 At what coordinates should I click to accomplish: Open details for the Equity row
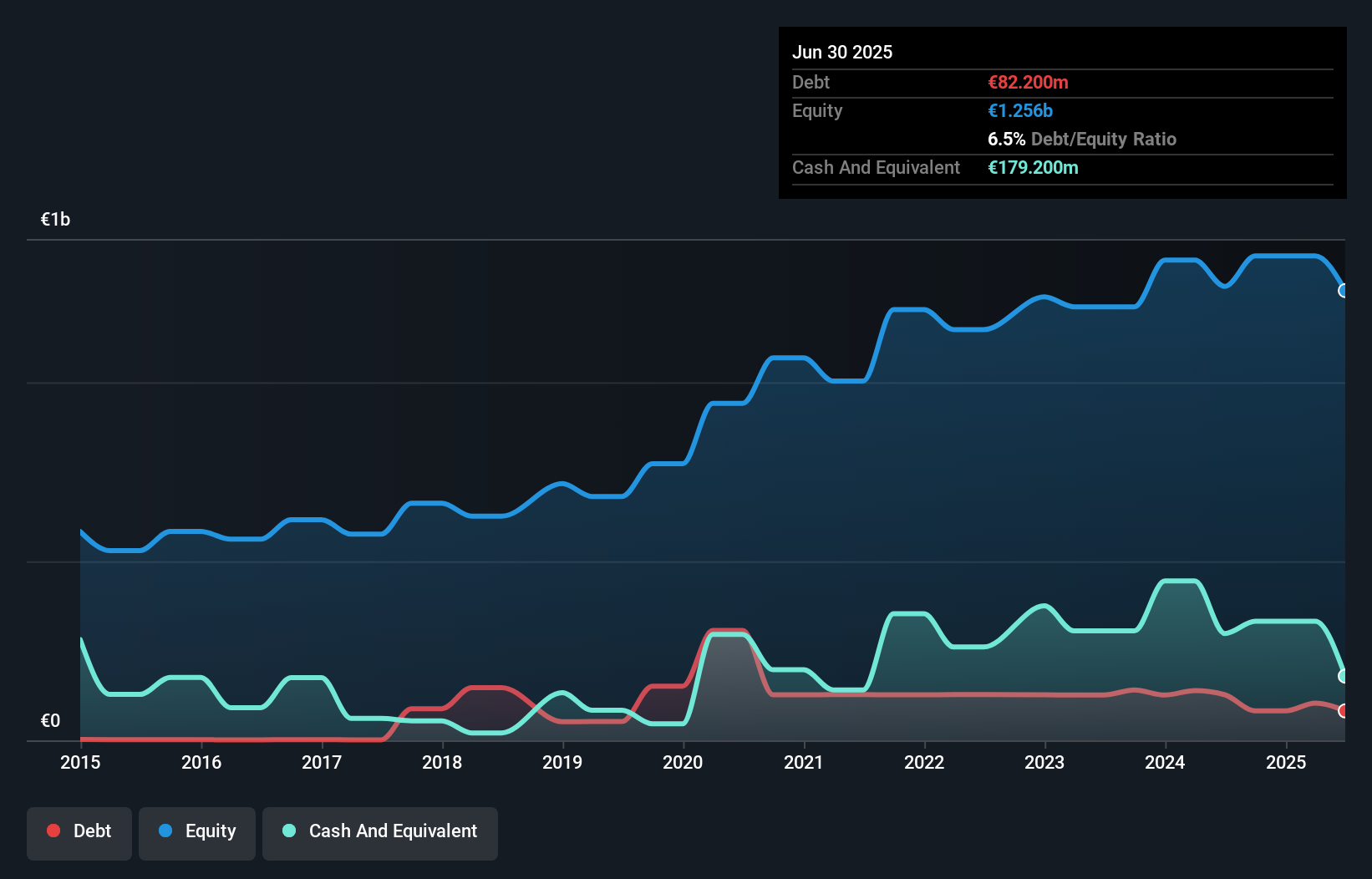816,110
